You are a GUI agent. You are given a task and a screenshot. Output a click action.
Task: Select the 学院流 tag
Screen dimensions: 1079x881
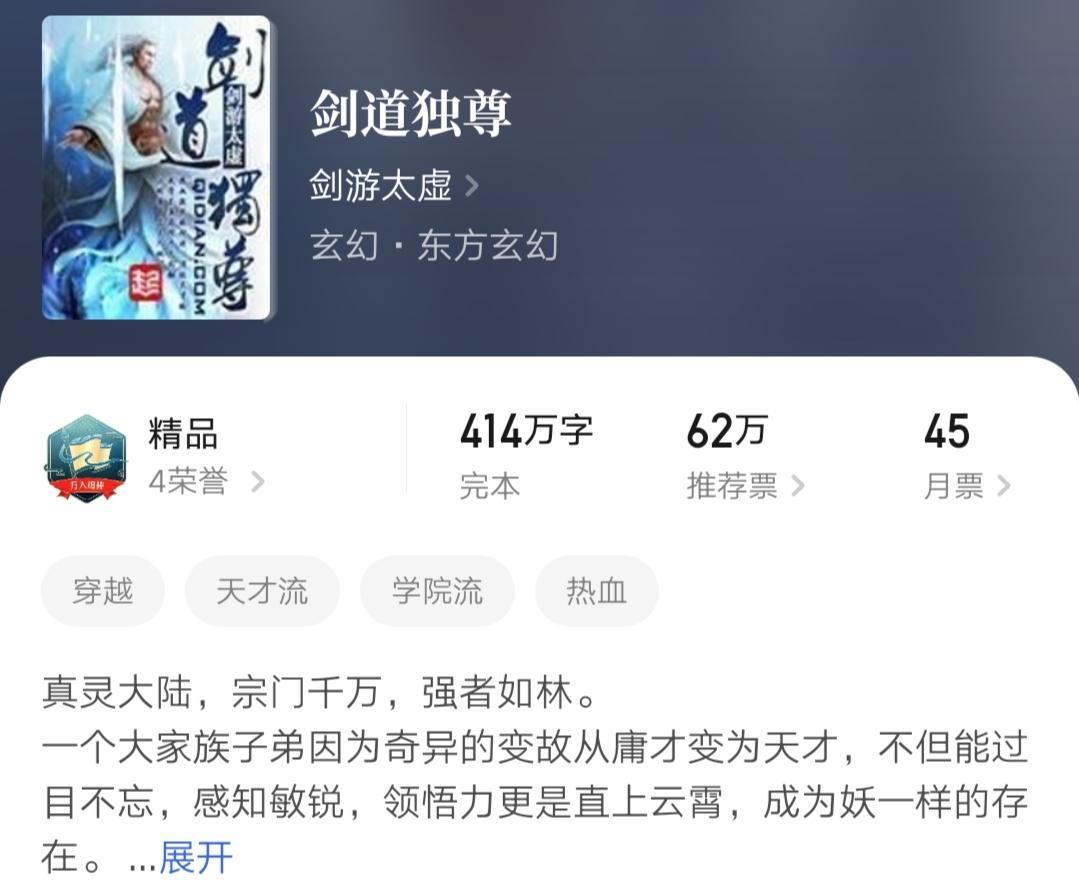point(437,591)
